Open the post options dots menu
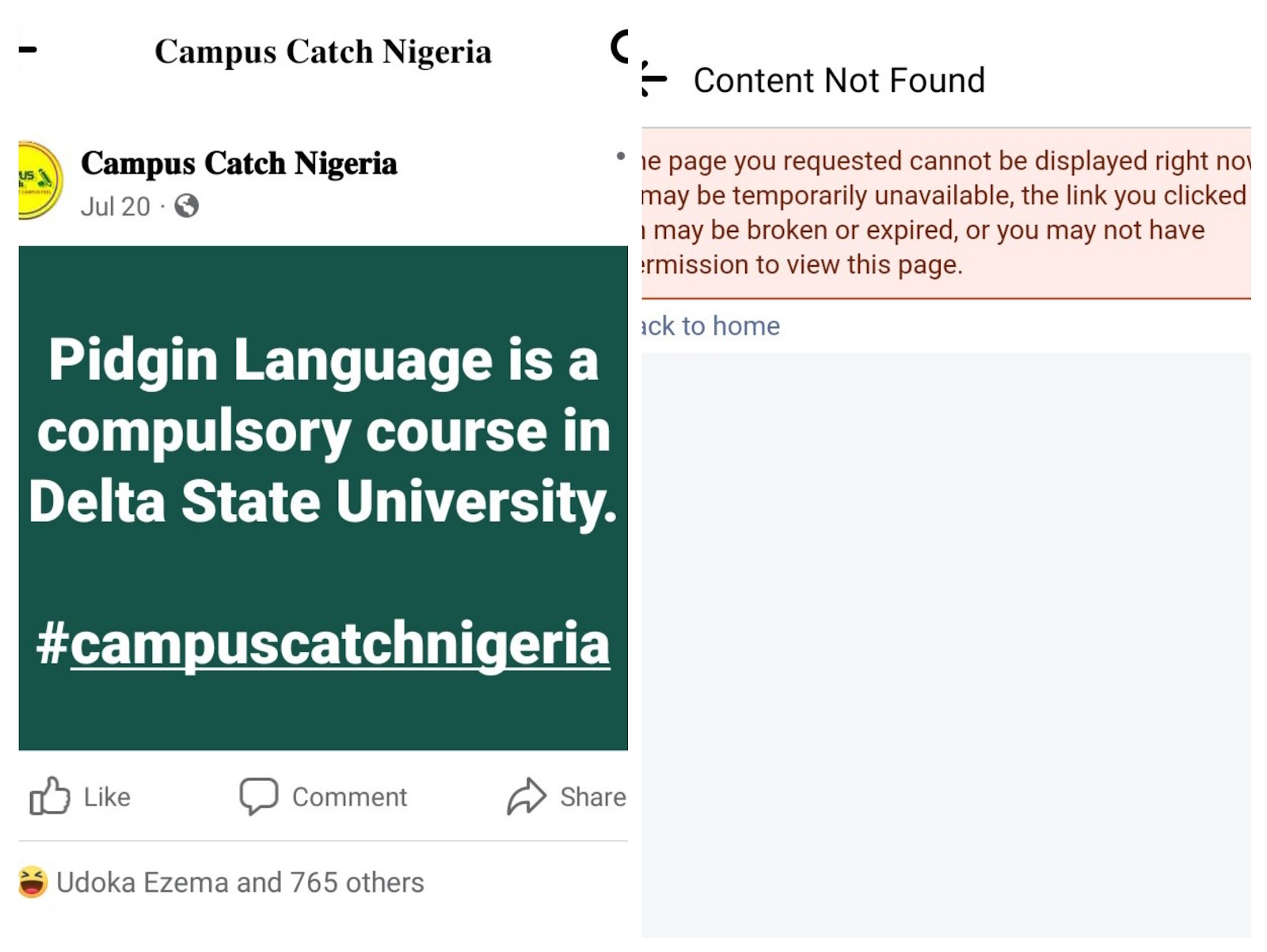 point(621,156)
